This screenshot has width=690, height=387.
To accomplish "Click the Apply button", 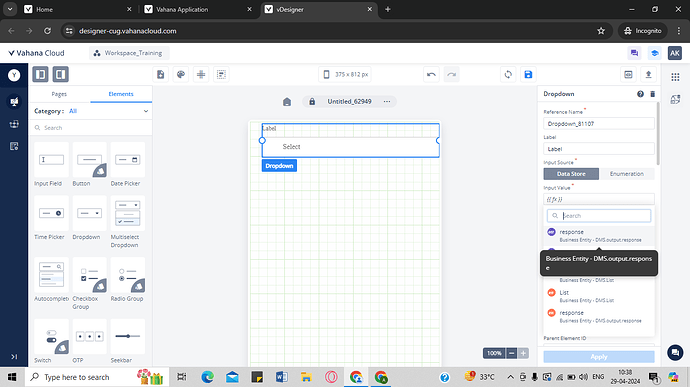I will (x=599, y=357).
